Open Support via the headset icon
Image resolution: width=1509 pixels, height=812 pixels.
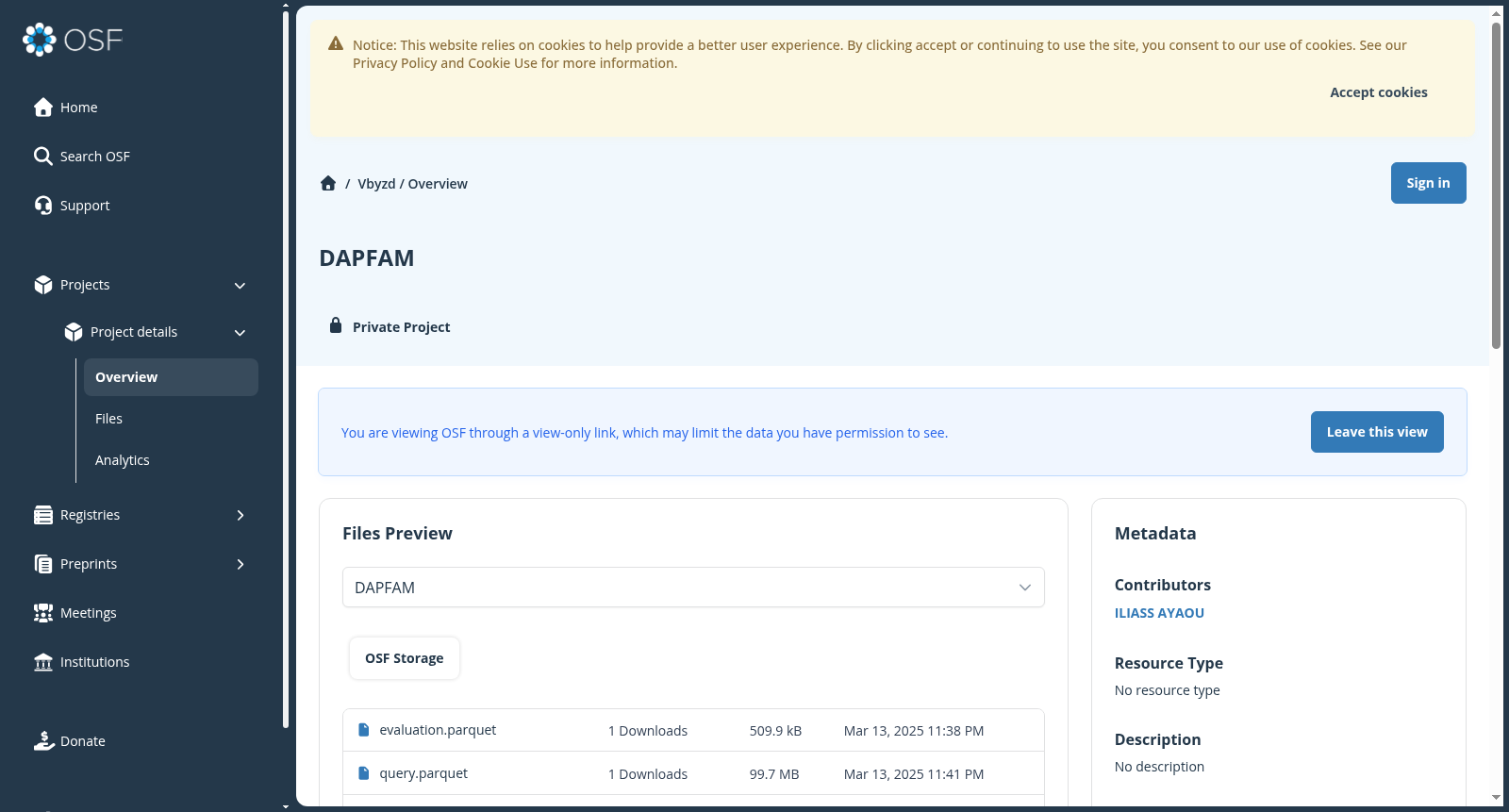coord(43,206)
